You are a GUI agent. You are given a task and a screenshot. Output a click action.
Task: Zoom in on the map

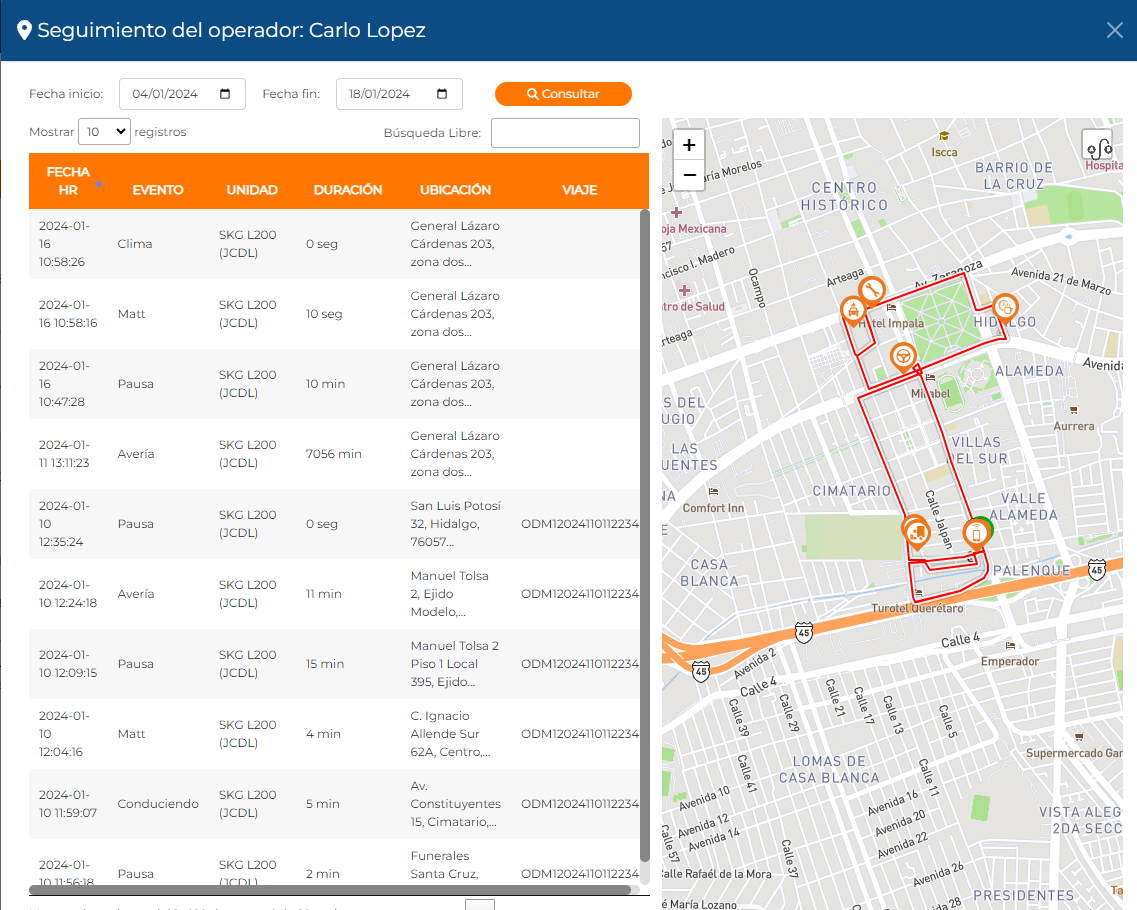coord(689,145)
